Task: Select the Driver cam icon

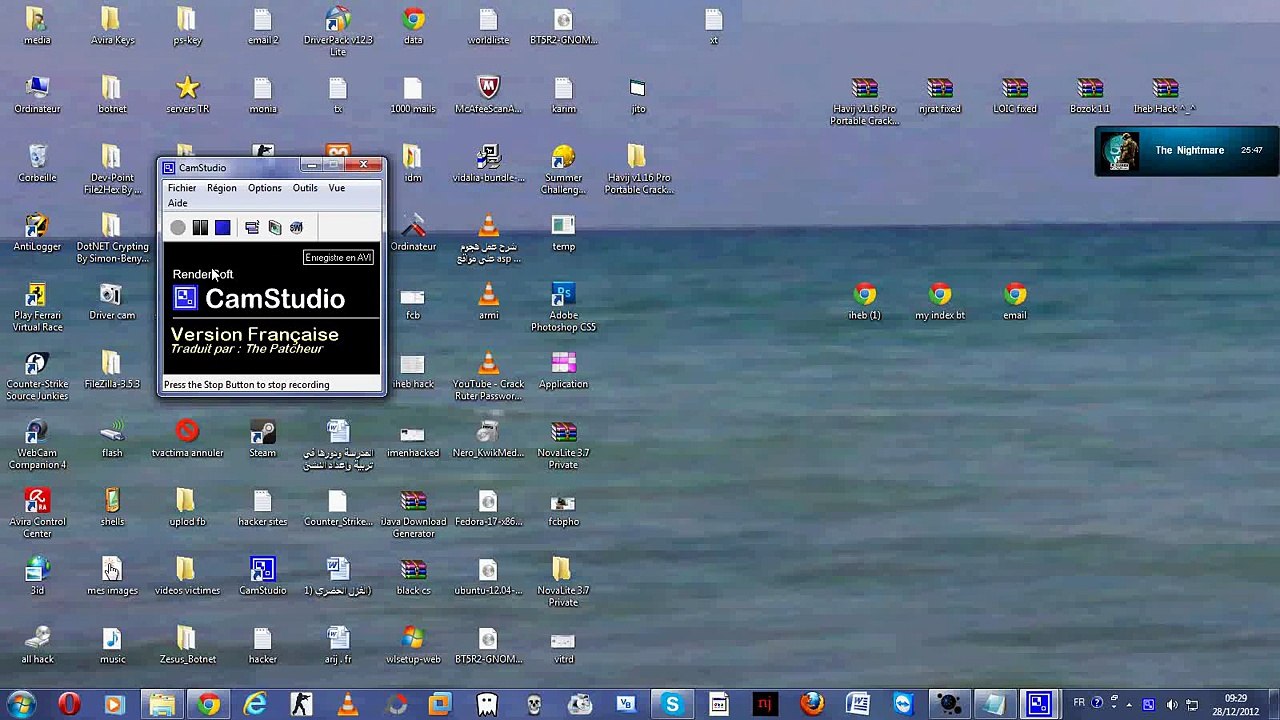Action: (x=111, y=302)
